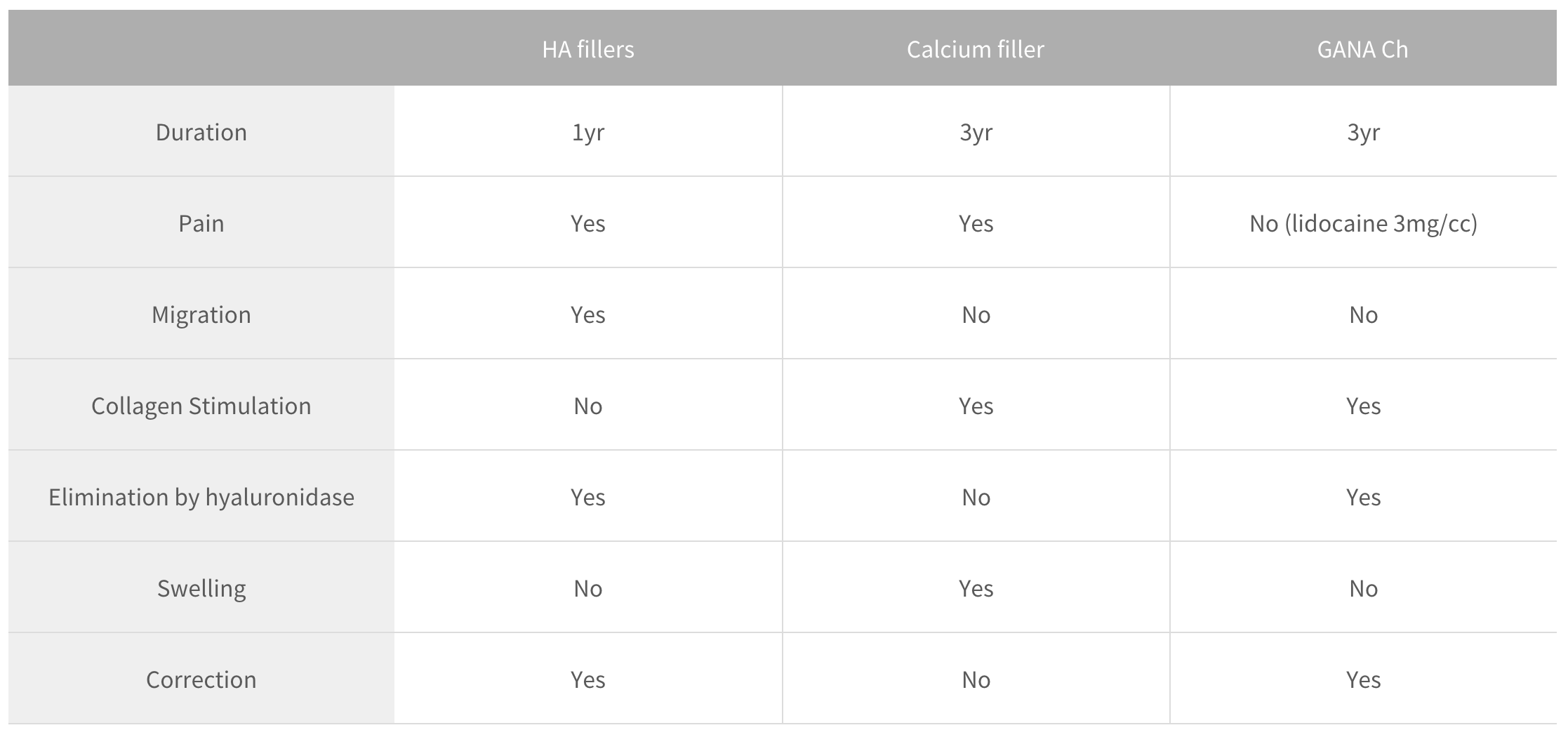This screenshot has width=1568, height=737.
Task: Click the HA fillers column header
Action: click(x=588, y=49)
